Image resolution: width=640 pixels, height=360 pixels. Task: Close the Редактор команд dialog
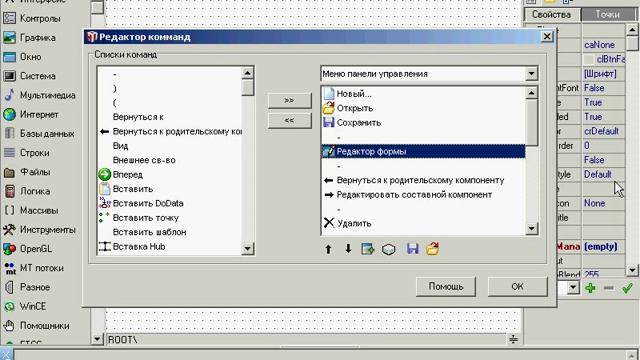547,37
